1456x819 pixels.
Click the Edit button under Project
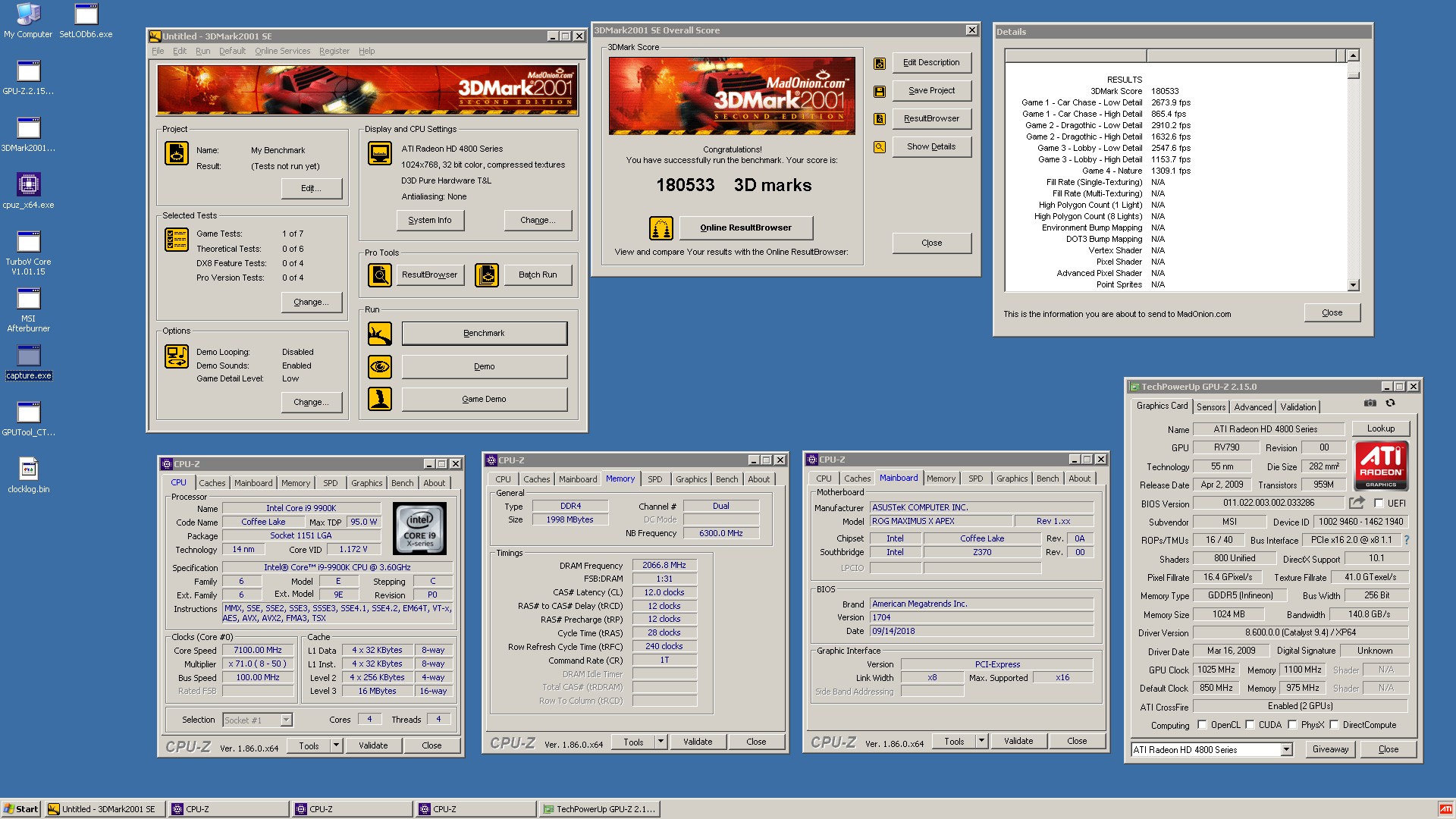[311, 188]
